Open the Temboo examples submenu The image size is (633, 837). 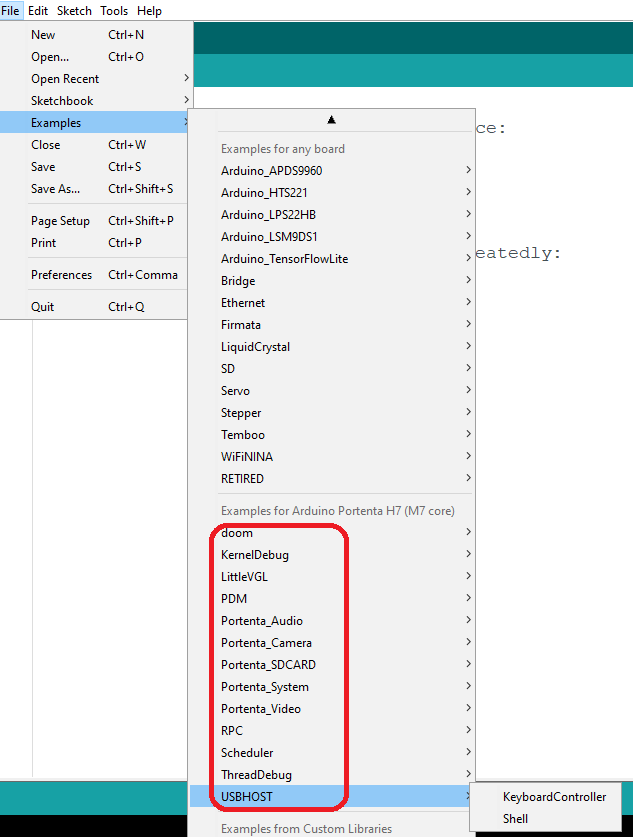coord(332,435)
